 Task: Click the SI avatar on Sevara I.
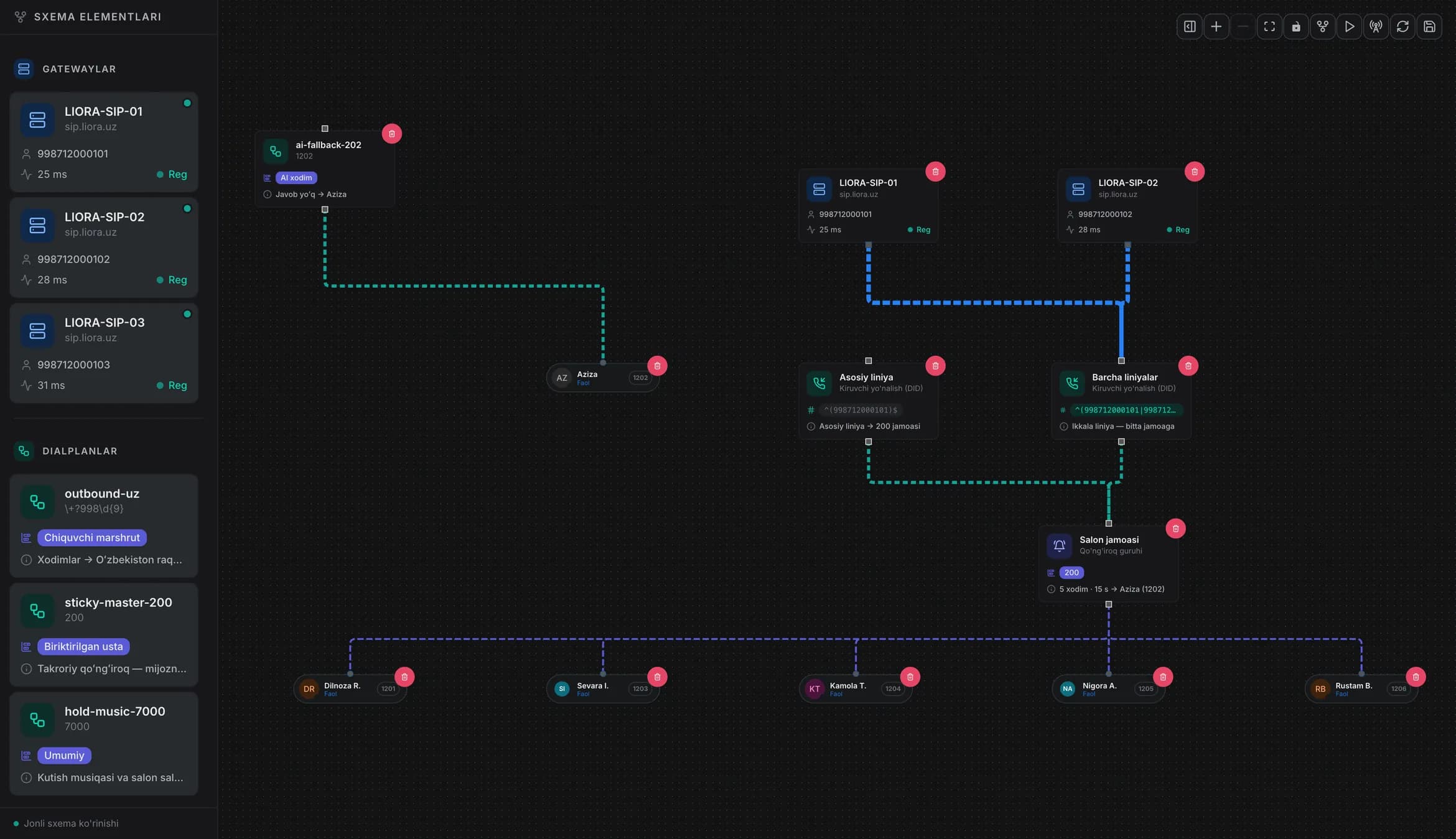pos(562,689)
